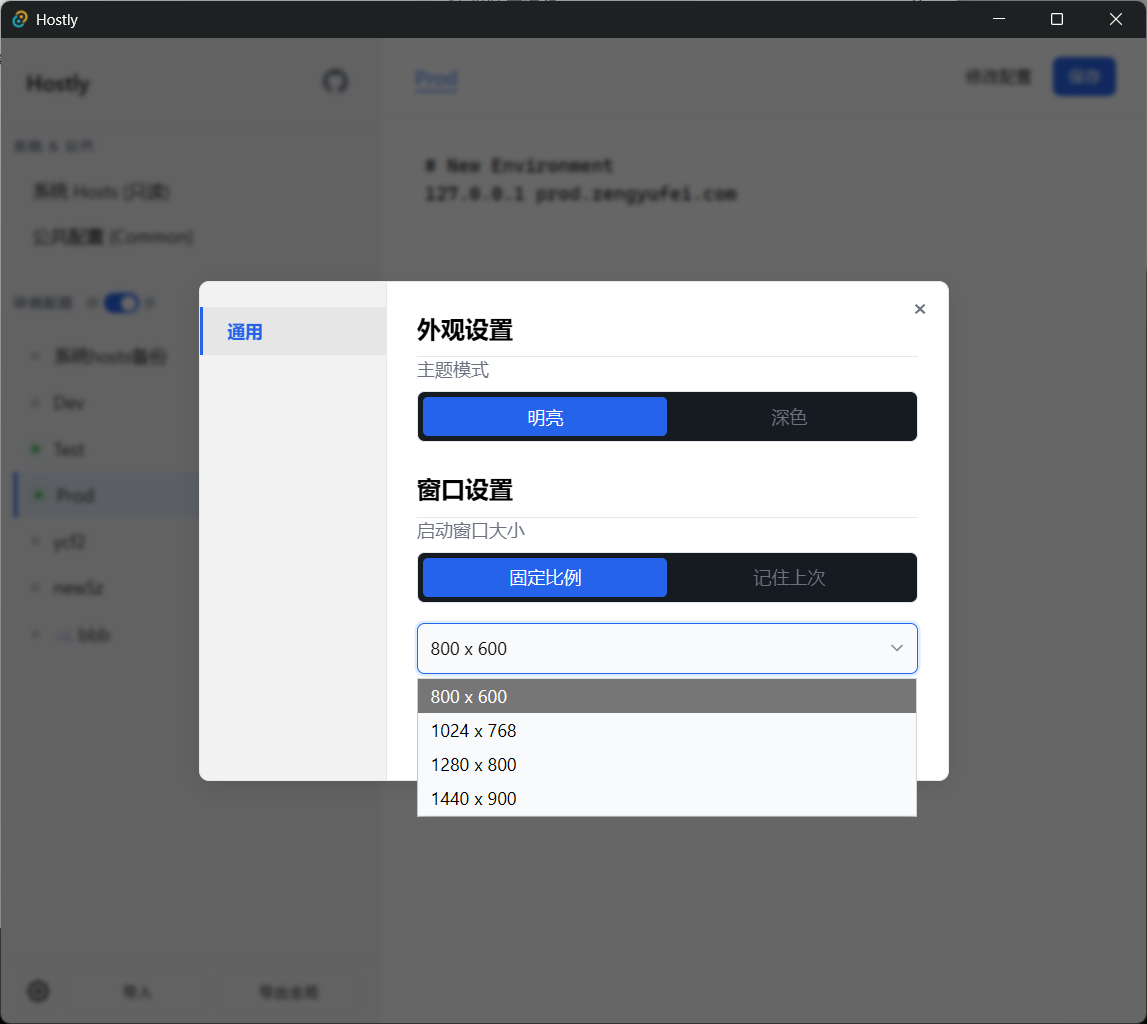Click the 修改配置 link near the save button
Viewport: 1147px width, 1024px height.
coord(997,76)
